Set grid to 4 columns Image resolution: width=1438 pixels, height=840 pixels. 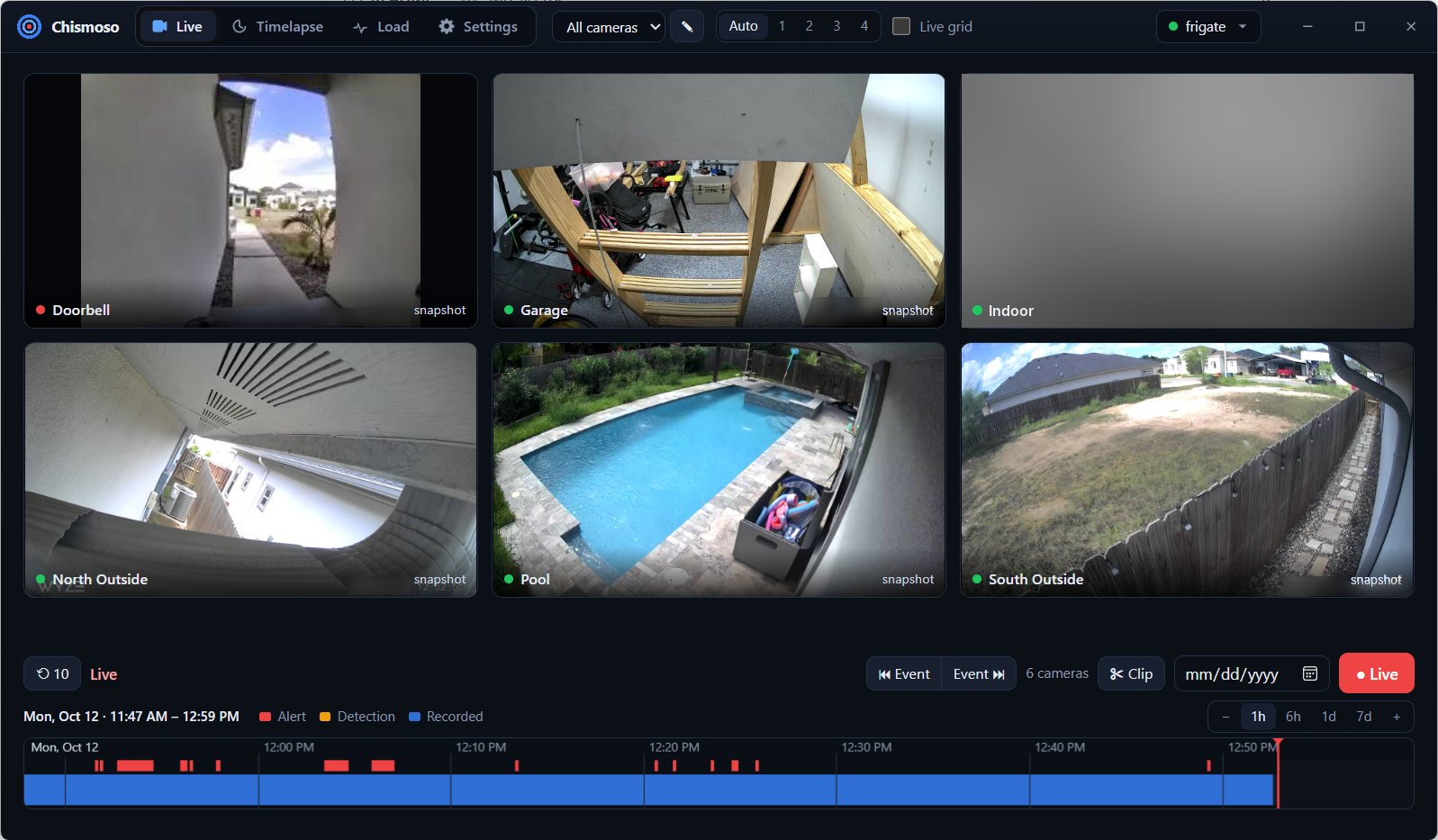pyautogui.click(x=864, y=26)
